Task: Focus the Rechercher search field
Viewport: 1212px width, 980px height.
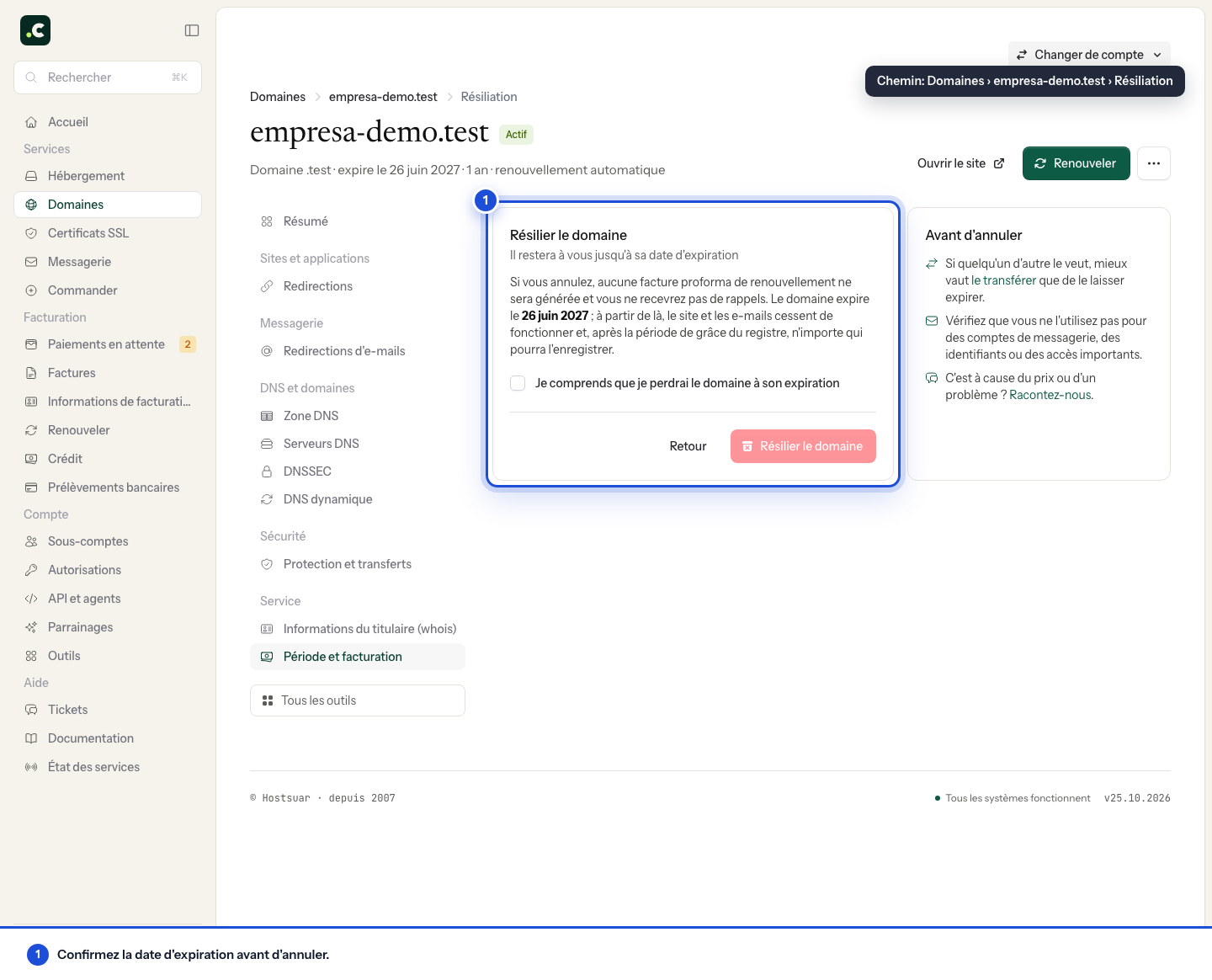Action: (108, 77)
